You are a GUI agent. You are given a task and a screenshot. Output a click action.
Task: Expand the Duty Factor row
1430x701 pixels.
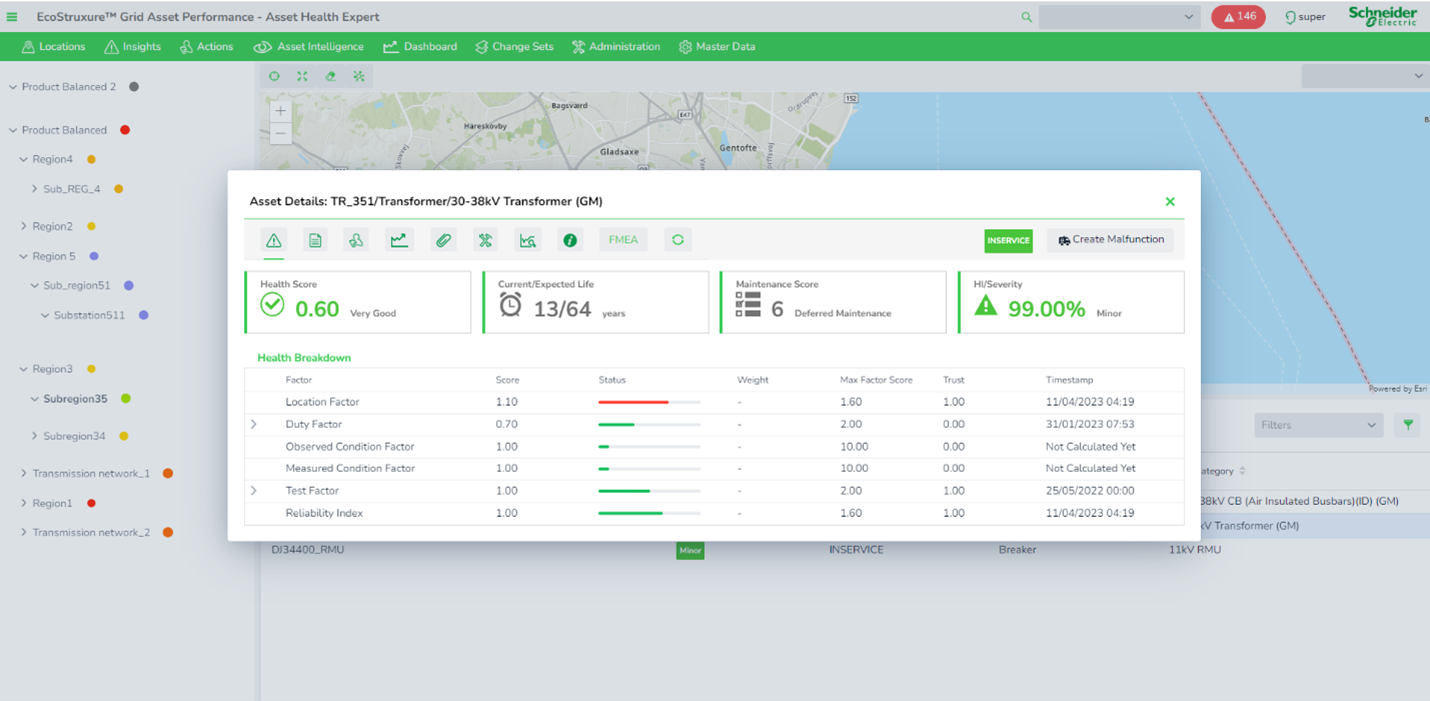pyautogui.click(x=254, y=424)
